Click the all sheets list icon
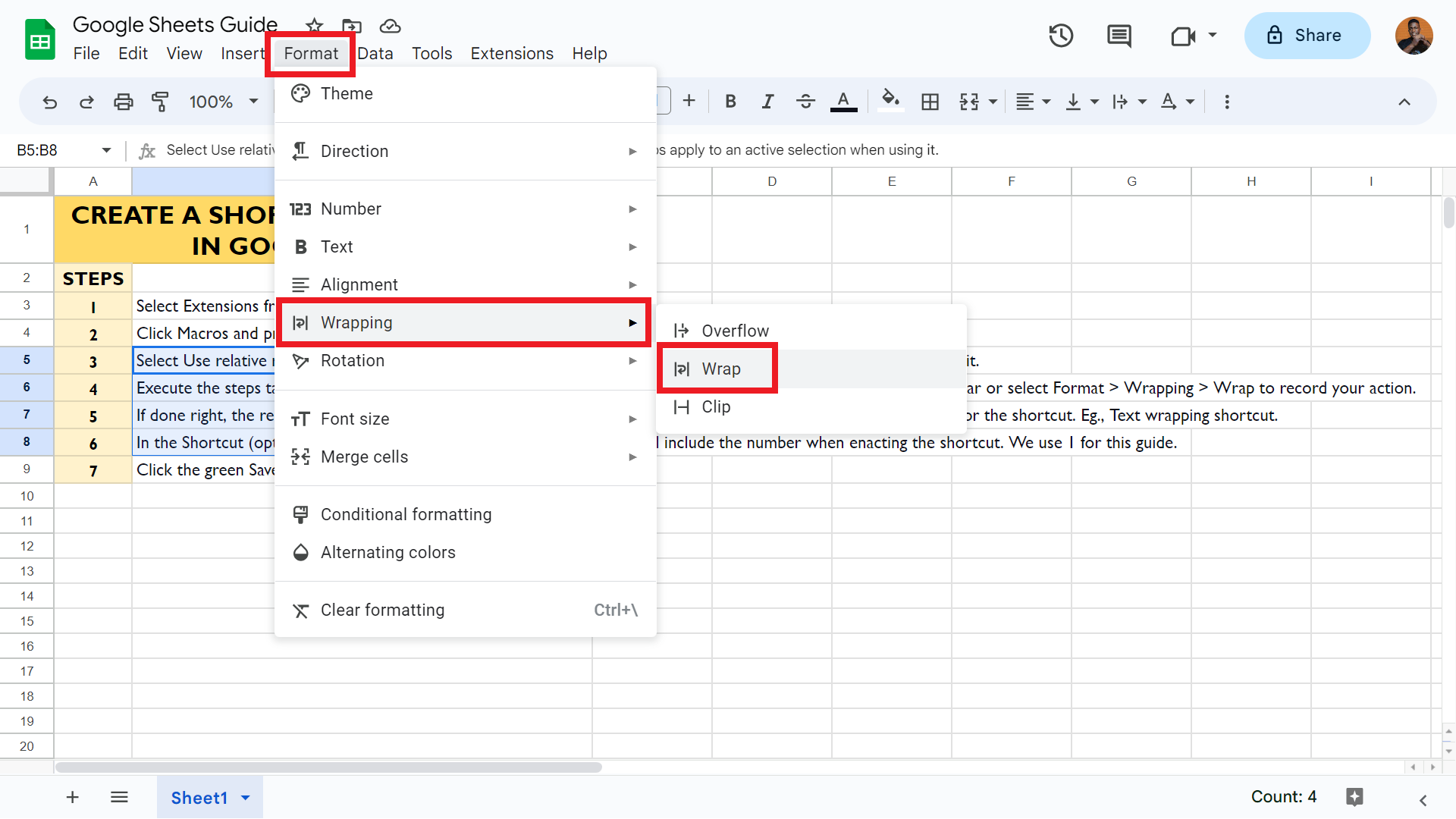The height and width of the screenshot is (819, 1456). click(x=119, y=797)
